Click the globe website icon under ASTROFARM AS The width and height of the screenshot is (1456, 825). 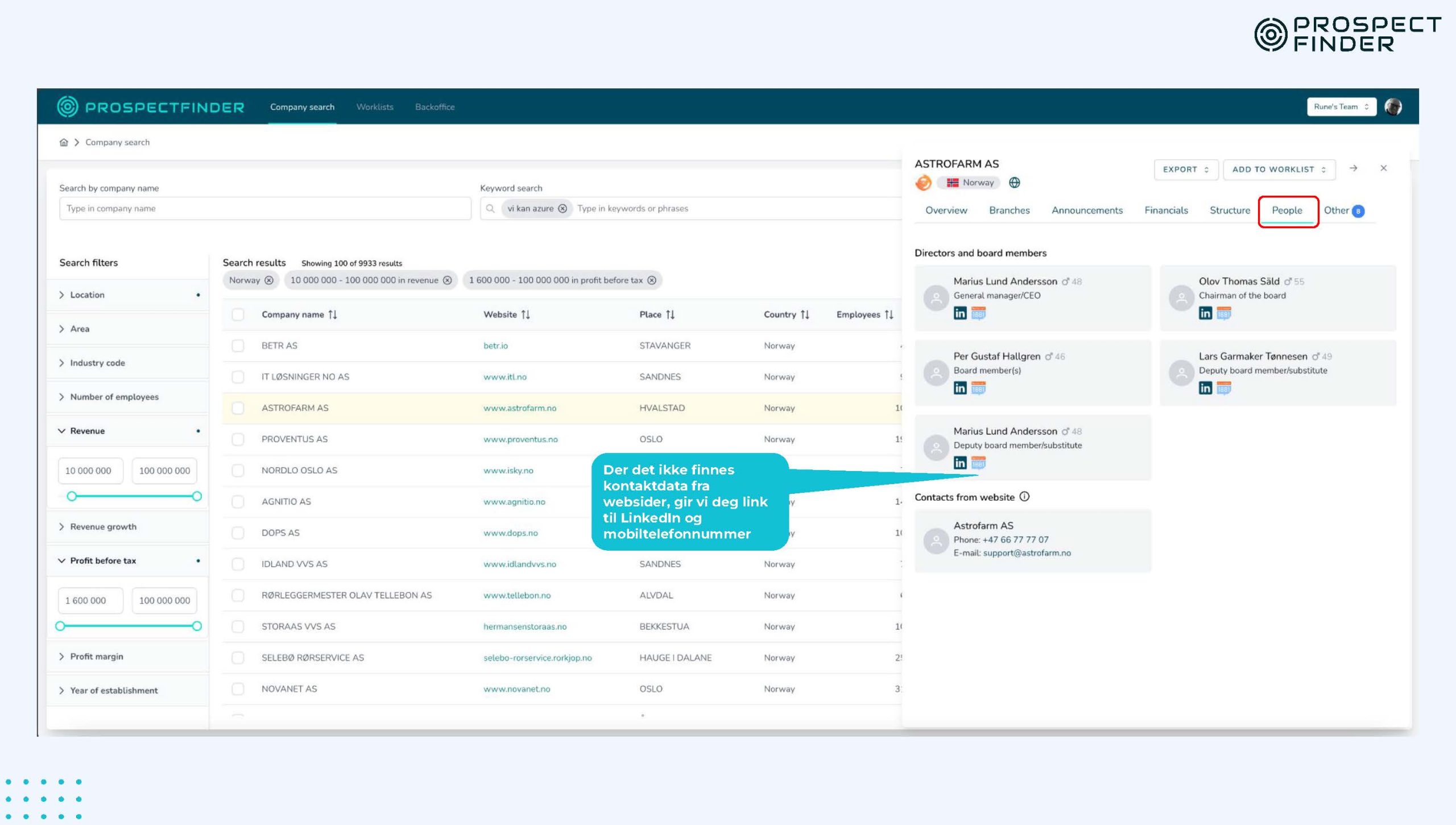[1014, 183]
